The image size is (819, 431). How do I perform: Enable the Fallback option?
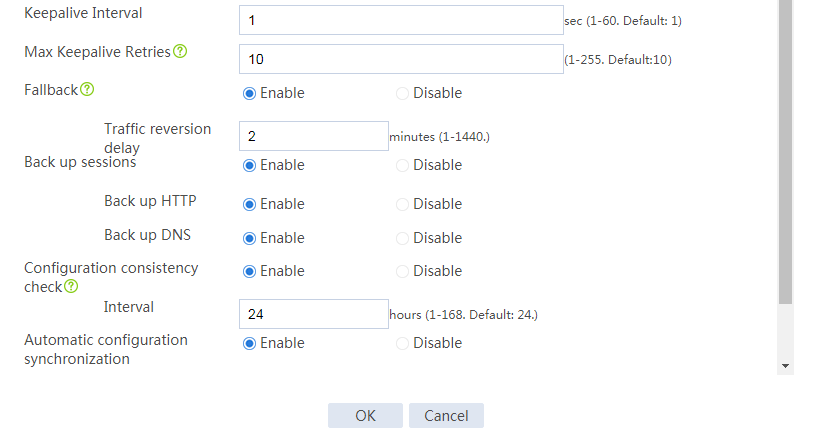249,94
